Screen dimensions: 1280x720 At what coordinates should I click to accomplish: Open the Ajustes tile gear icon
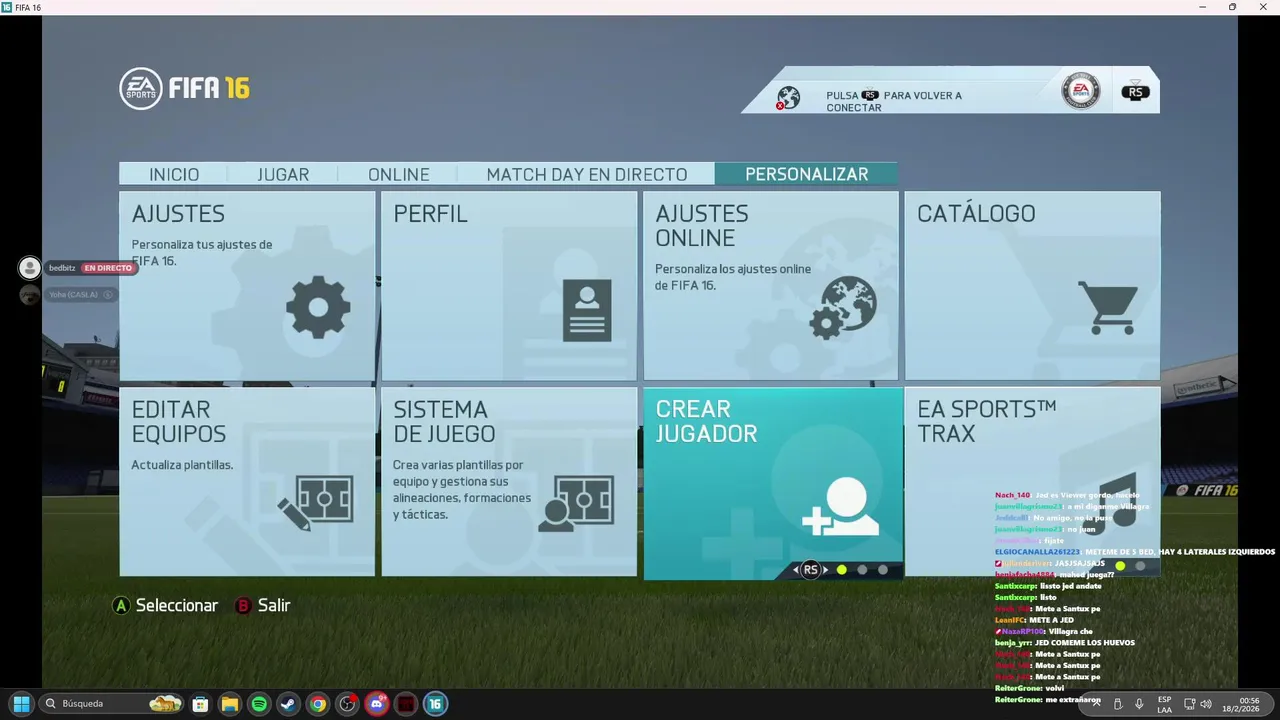(x=318, y=307)
